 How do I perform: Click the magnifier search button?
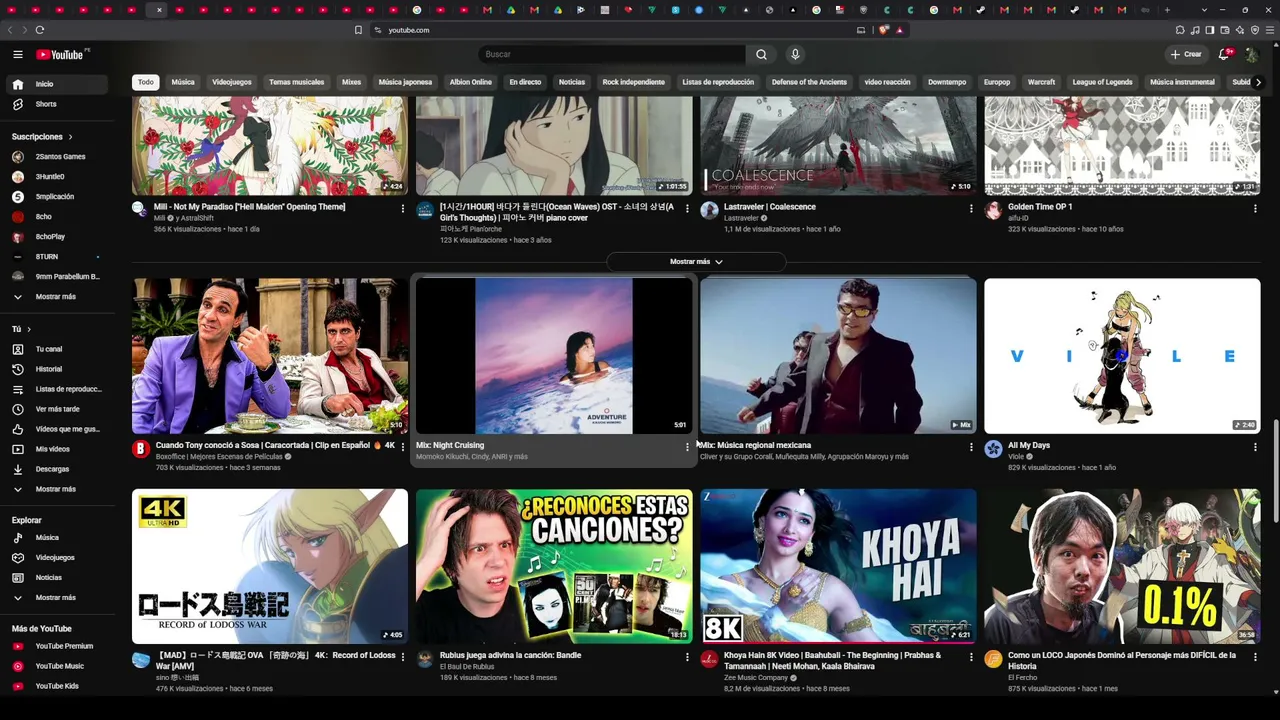pos(761,54)
